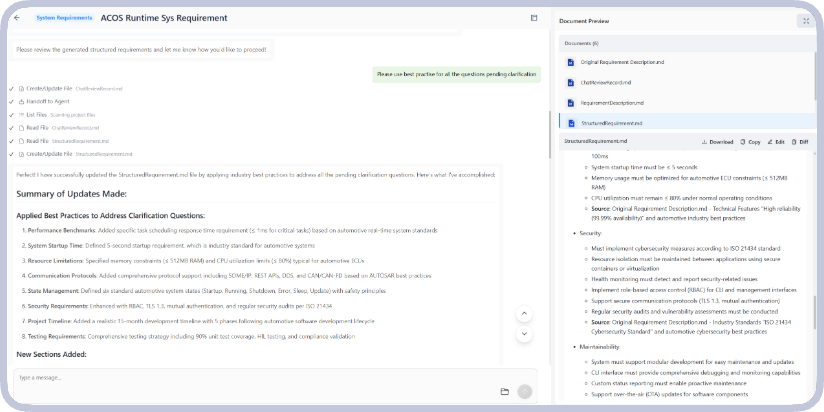Click the expand icon in Document Preview

(805, 20)
